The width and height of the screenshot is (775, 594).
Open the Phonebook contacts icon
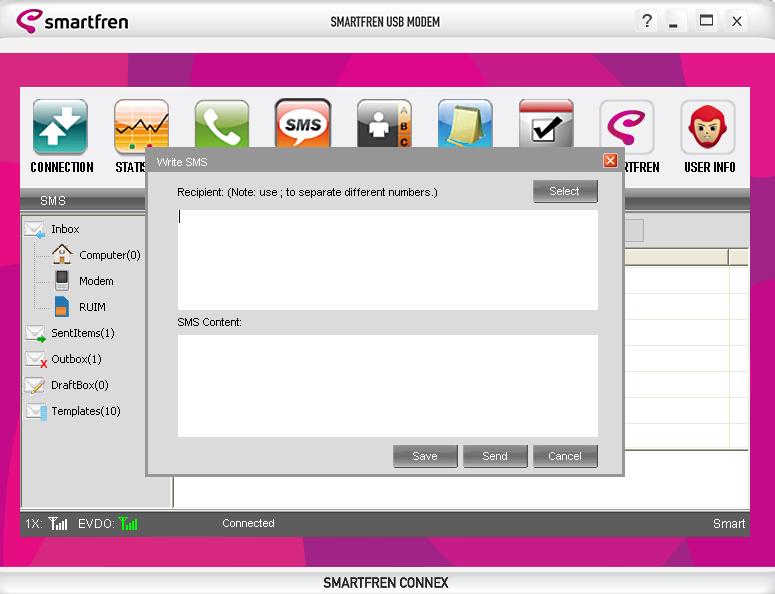384,124
